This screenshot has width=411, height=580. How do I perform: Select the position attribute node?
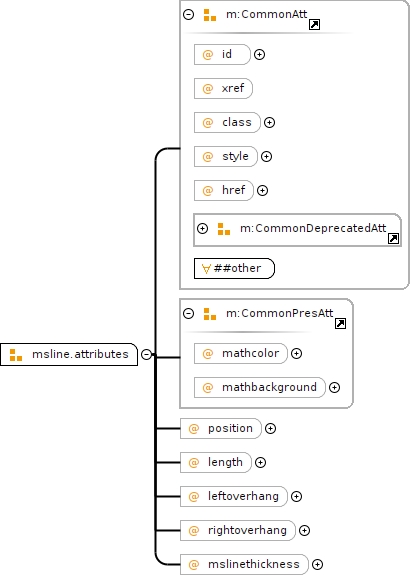(x=221, y=429)
